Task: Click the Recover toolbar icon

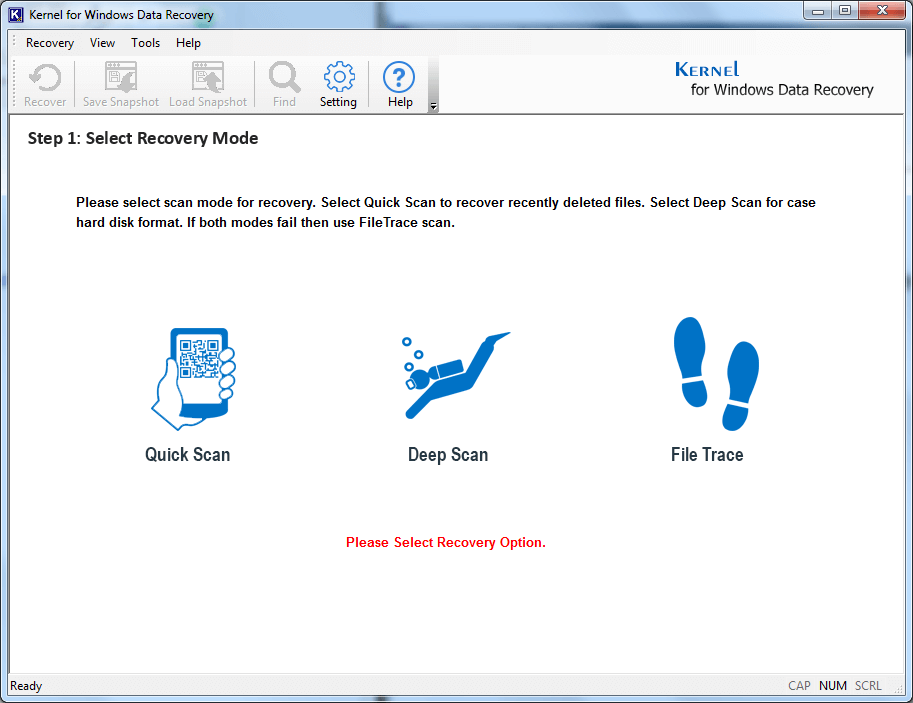Action: coord(45,77)
